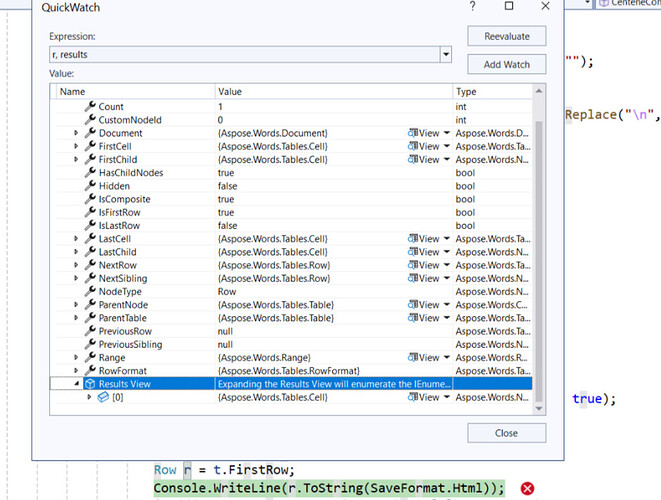Click the wrench icon beside RowFormat
661x500 pixels.
coord(90,370)
